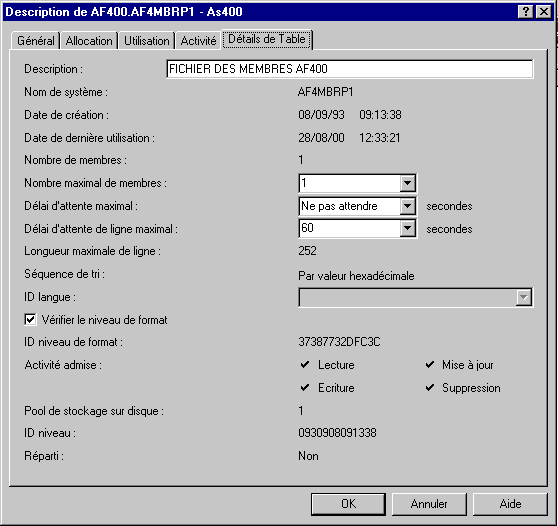This screenshot has width=558, height=526.
Task: Click the Ecriture checkmark icon
Action: [x=305, y=387]
